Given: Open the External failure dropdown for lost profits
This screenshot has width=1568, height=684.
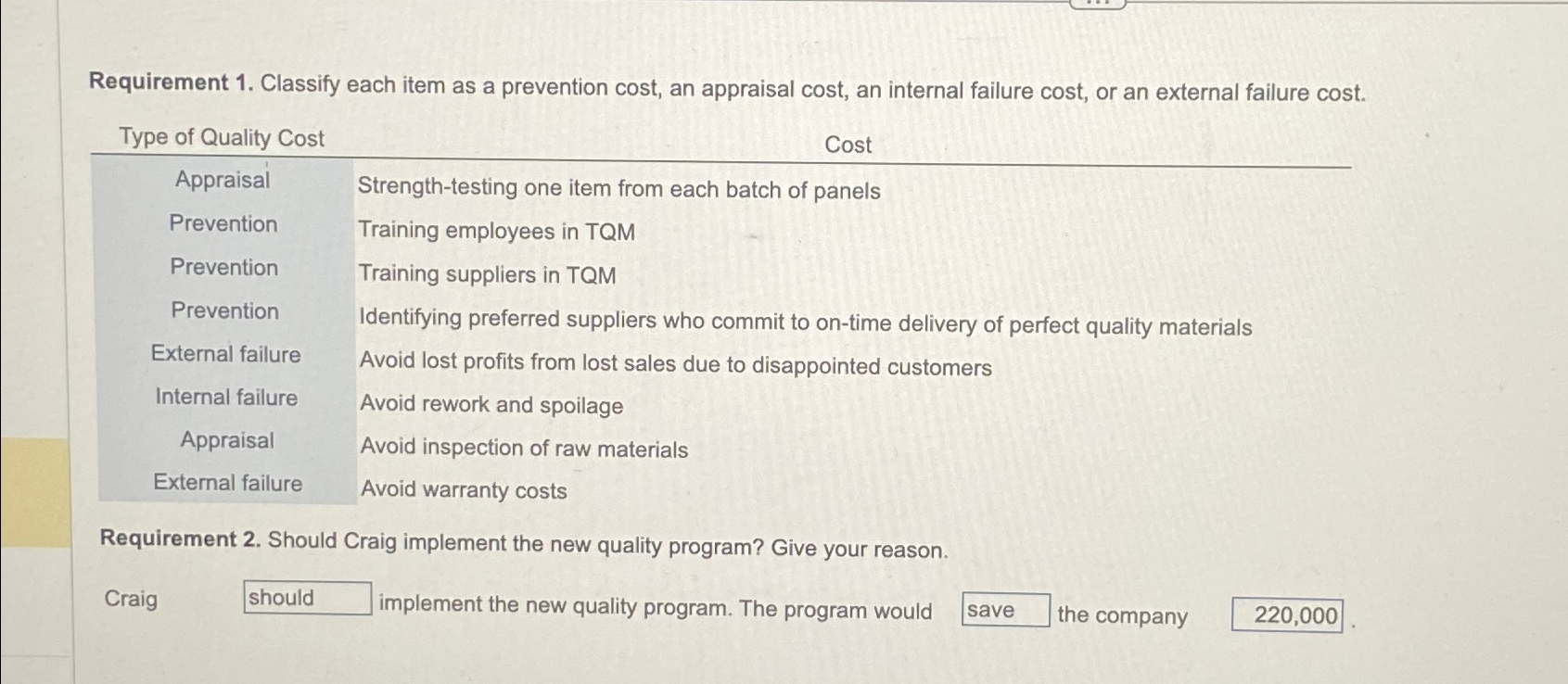Looking at the screenshot, I should tap(225, 355).
